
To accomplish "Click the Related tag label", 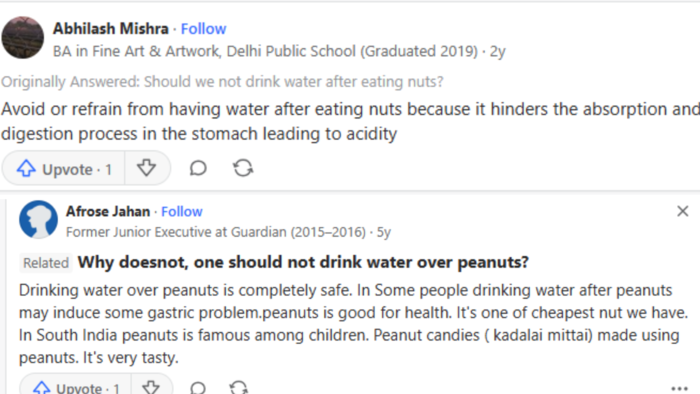I will (46, 263).
